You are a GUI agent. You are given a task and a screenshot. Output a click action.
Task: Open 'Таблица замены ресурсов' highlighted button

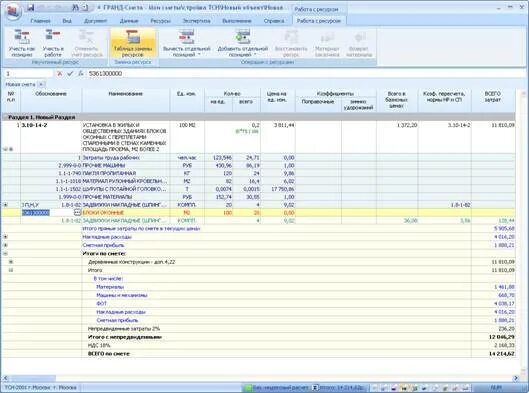133,43
